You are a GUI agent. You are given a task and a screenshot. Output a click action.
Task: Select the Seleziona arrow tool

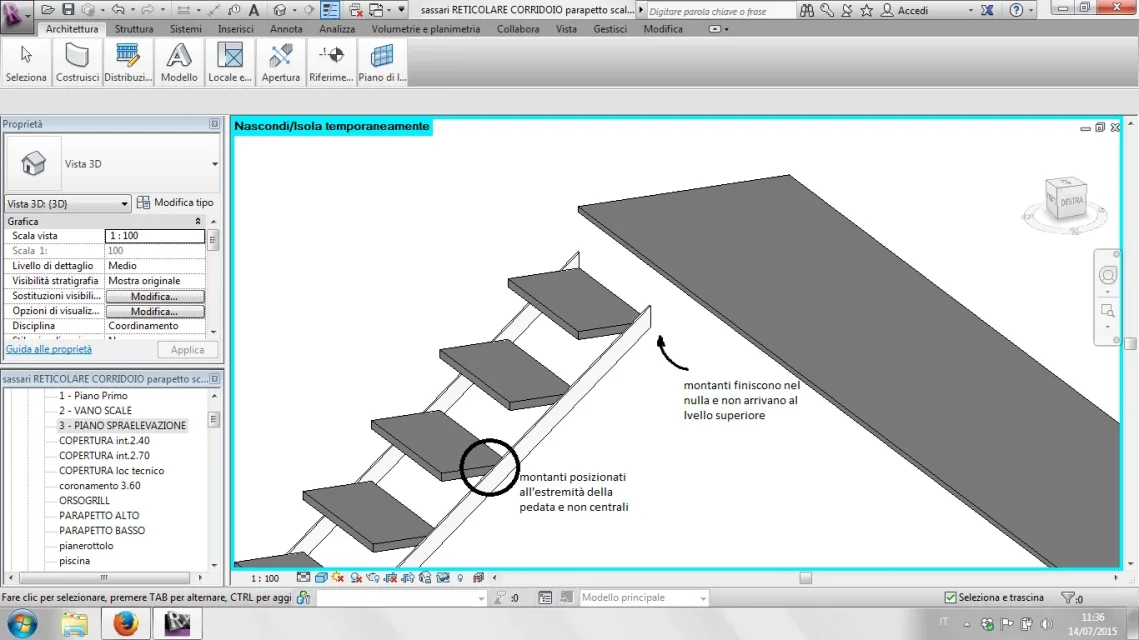click(26, 63)
